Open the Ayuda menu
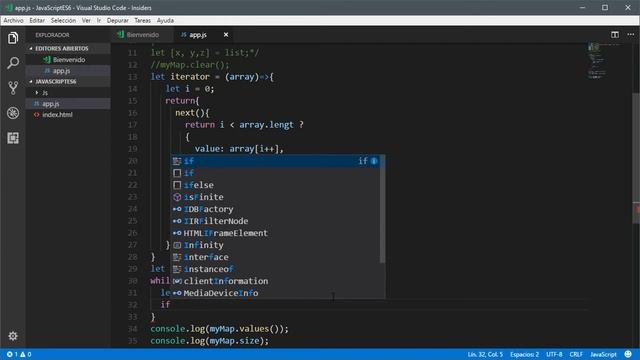640x360 pixels. 165,20
